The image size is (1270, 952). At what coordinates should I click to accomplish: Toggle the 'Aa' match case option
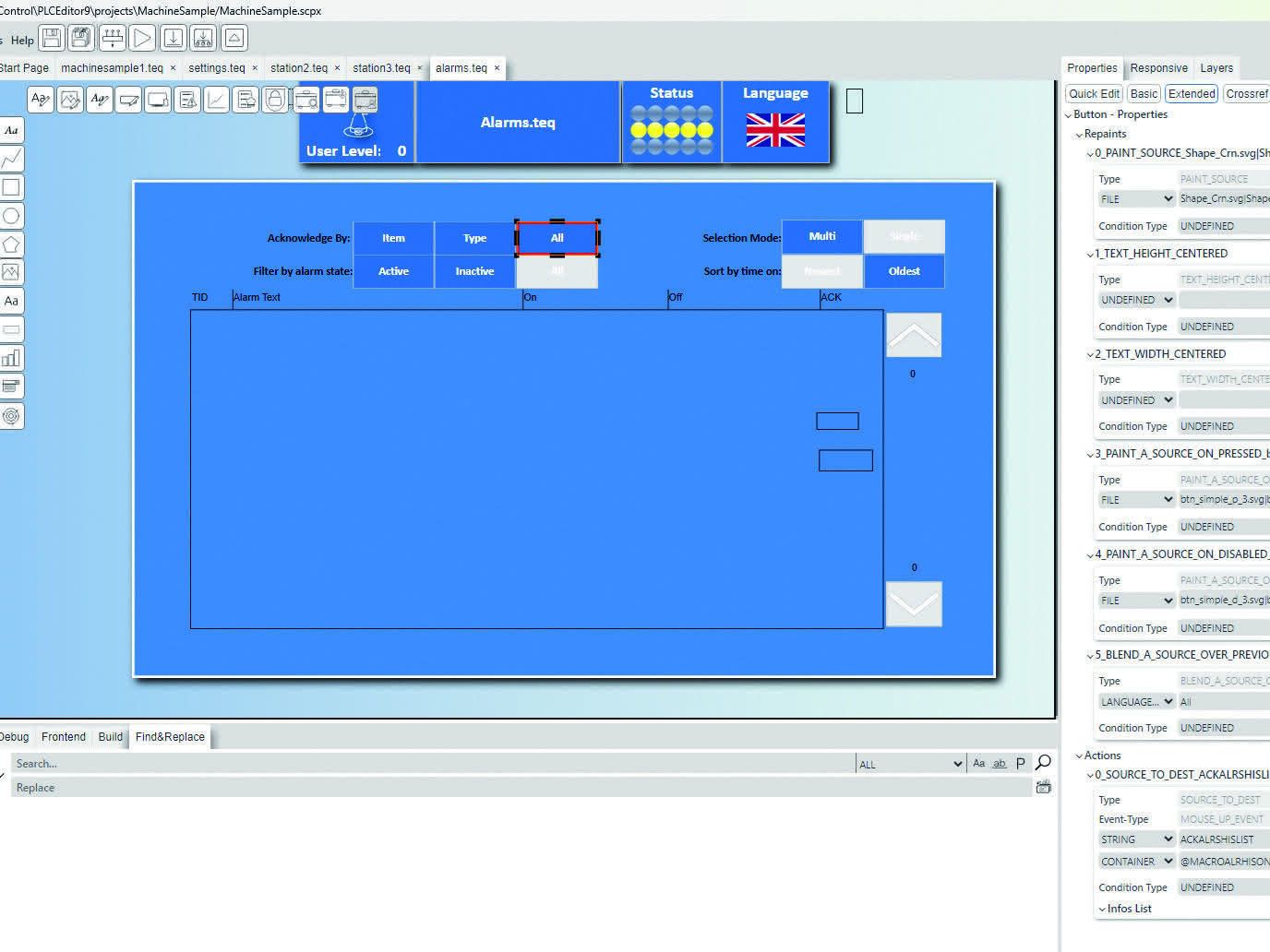coord(978,763)
